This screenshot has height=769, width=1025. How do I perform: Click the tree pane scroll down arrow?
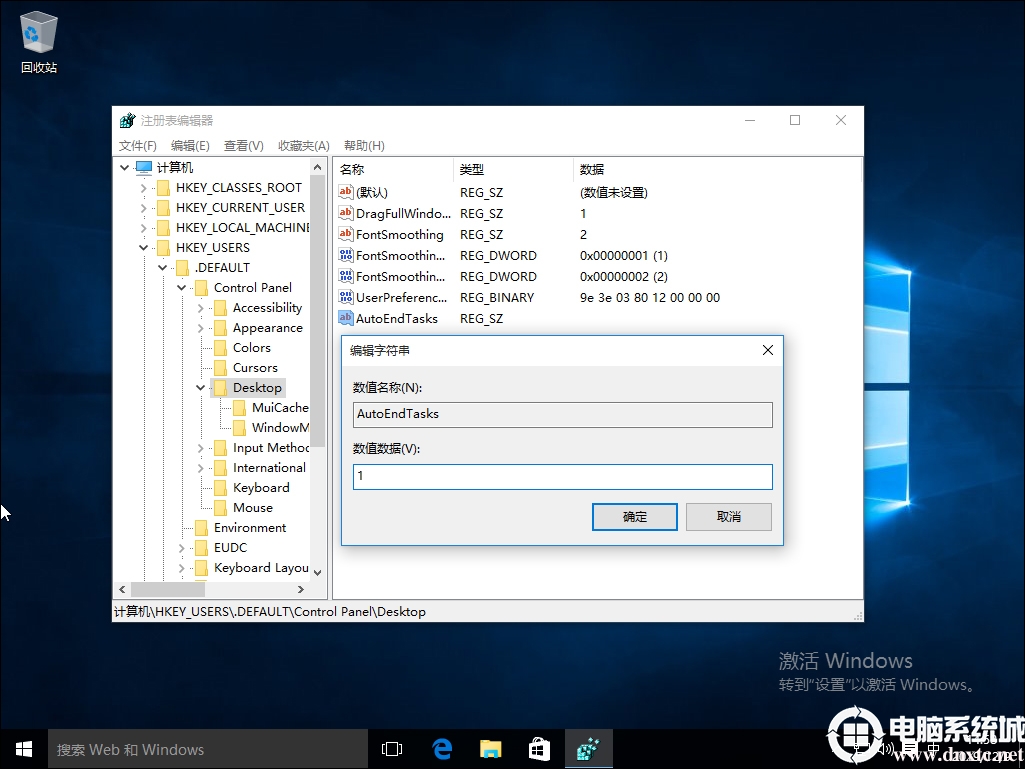(318, 573)
